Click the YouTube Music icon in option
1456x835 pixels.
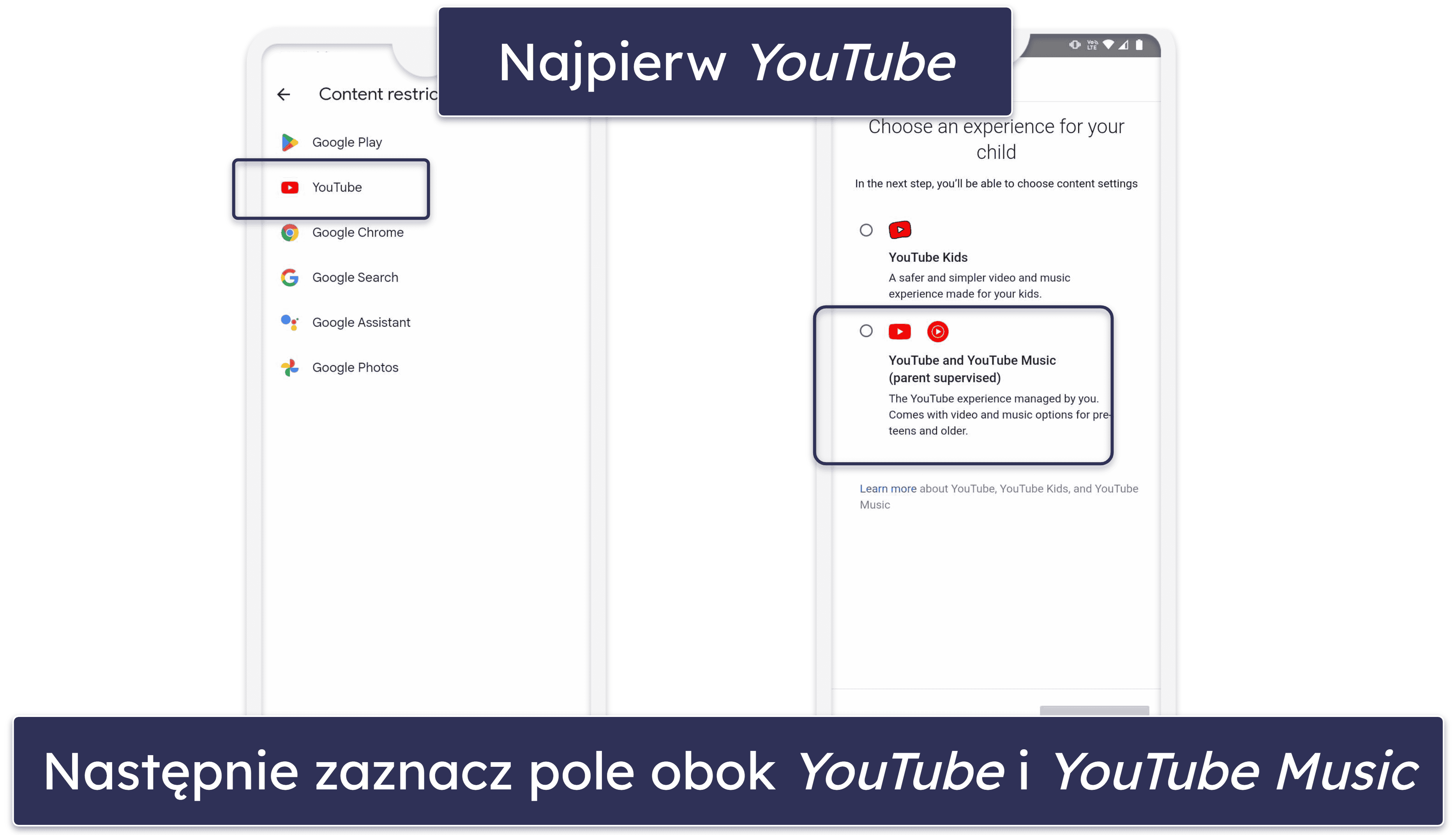(x=936, y=331)
